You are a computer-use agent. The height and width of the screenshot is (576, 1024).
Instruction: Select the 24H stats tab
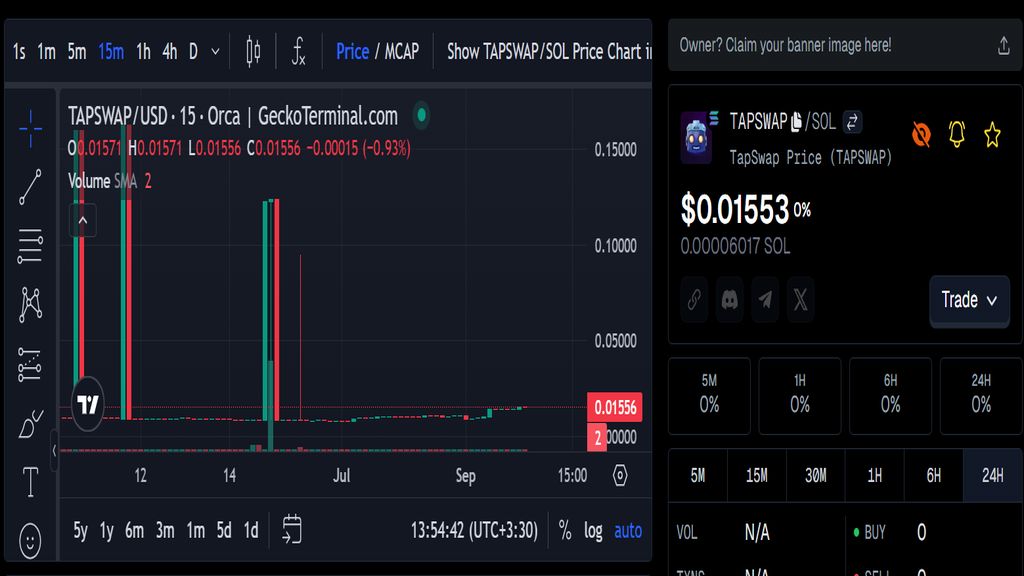point(993,475)
